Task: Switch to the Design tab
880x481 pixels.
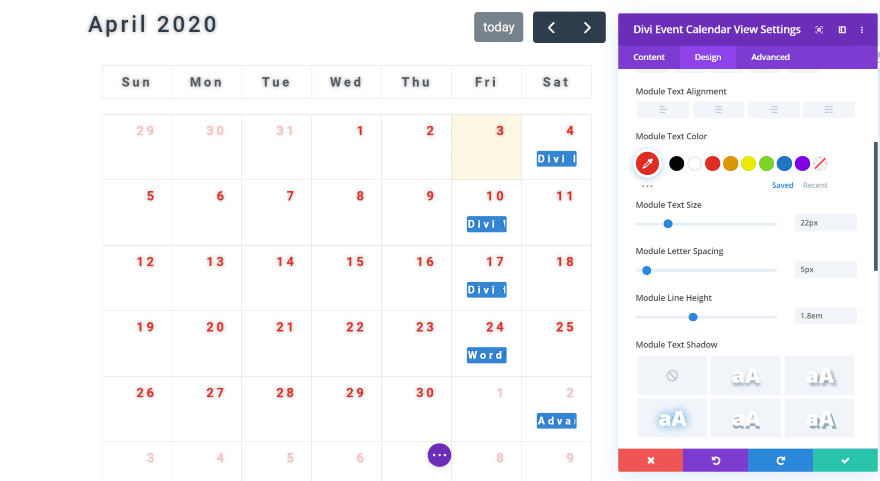Action: coord(708,57)
